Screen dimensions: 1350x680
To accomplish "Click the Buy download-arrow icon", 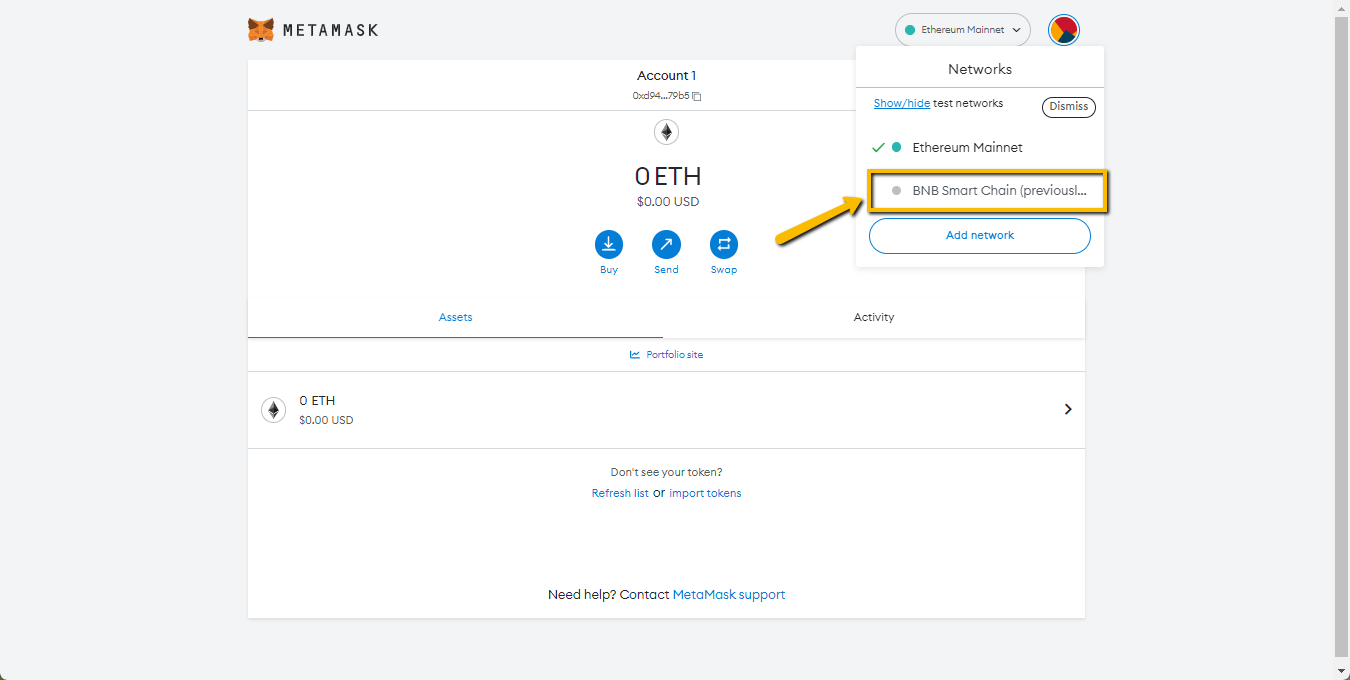I will (x=608, y=244).
